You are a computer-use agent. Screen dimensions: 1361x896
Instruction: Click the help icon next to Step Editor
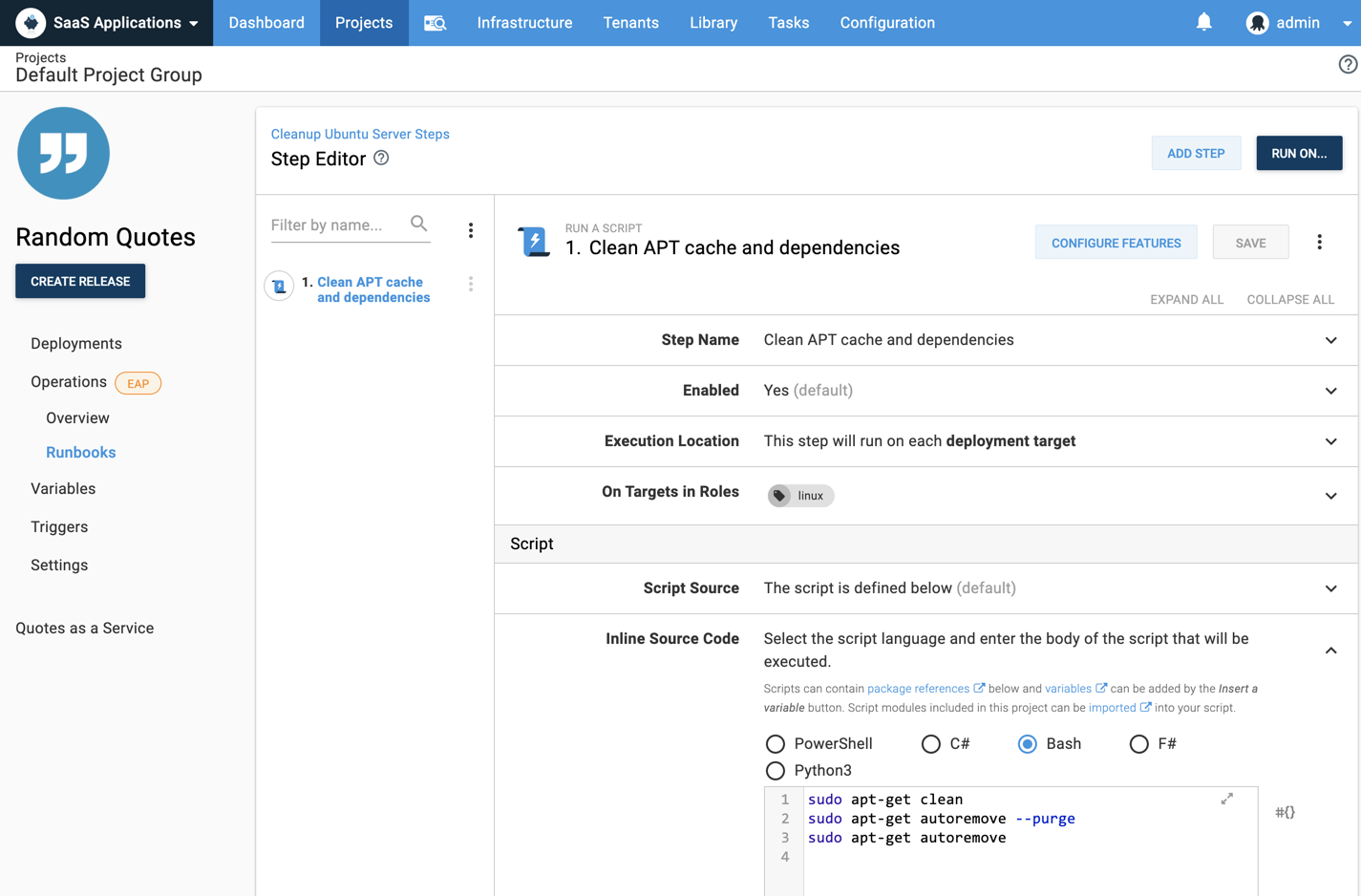(381, 159)
